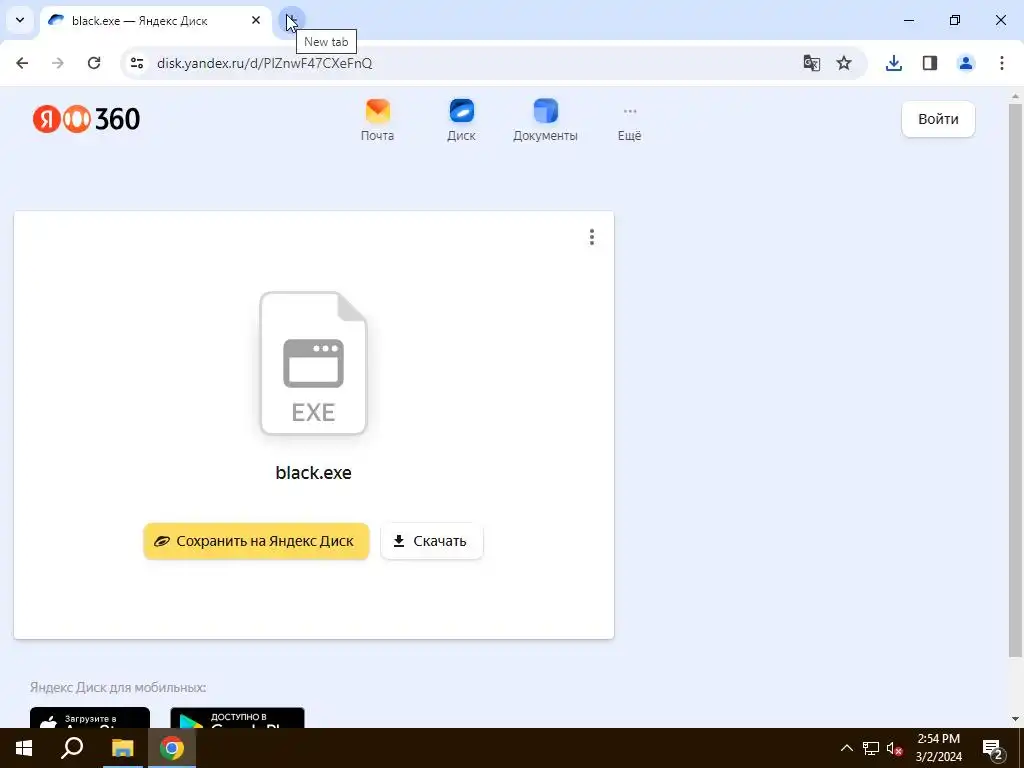Go to Yandex 360 logo home

point(86,119)
